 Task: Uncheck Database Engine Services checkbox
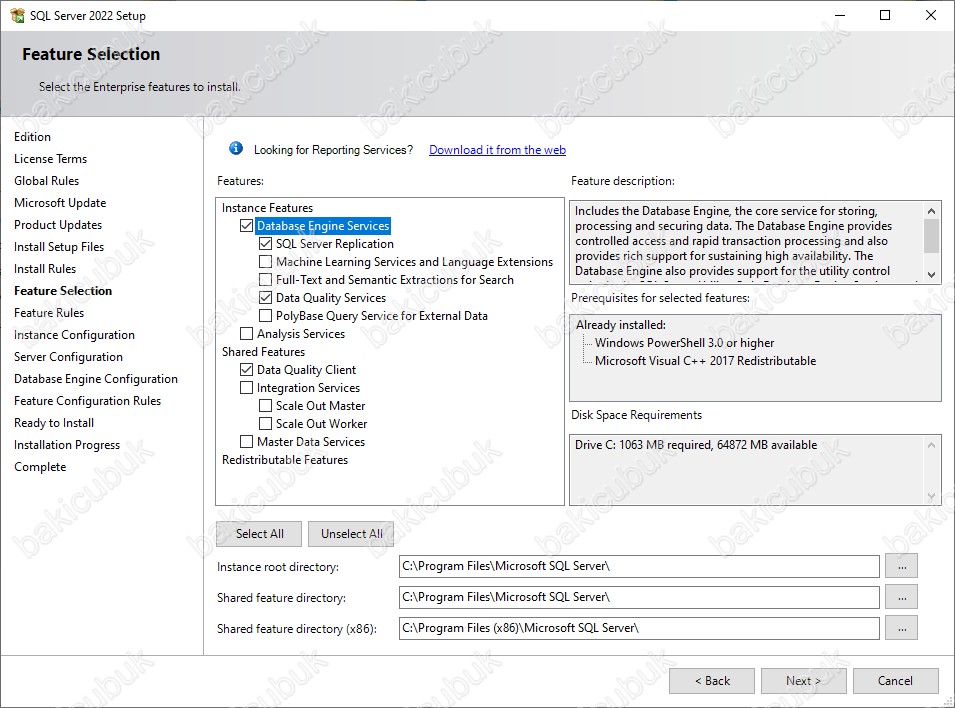pyautogui.click(x=247, y=226)
